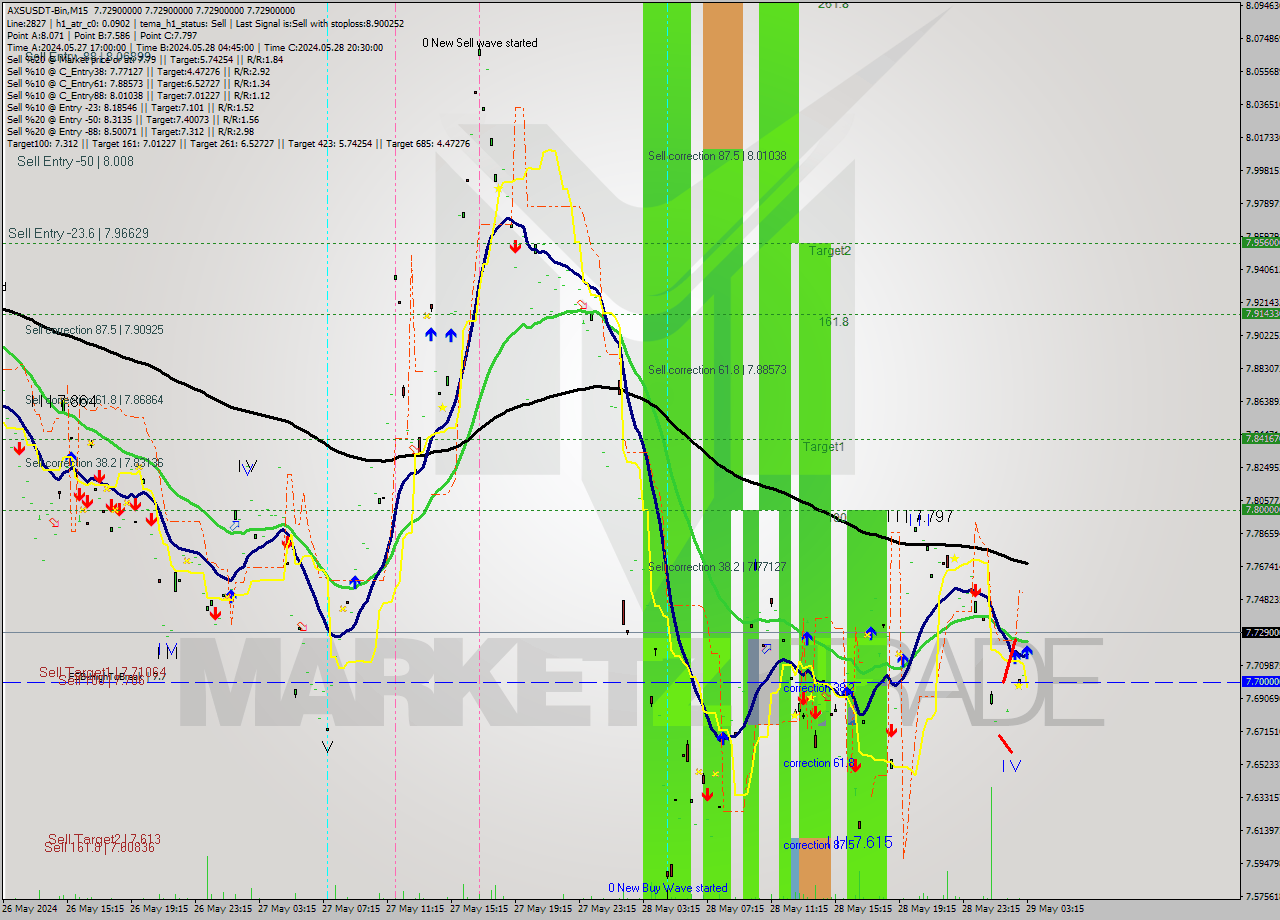The width and height of the screenshot is (1280, 920).
Task: Click the gray 7.72900 current price tag
Action: pos(1260,632)
